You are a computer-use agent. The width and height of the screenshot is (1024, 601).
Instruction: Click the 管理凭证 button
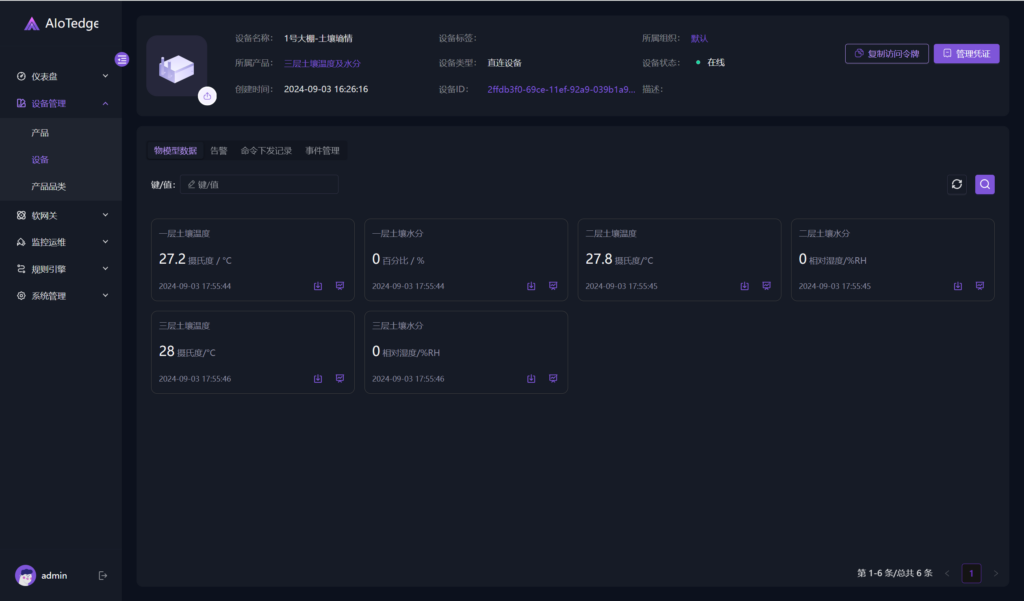click(x=966, y=53)
